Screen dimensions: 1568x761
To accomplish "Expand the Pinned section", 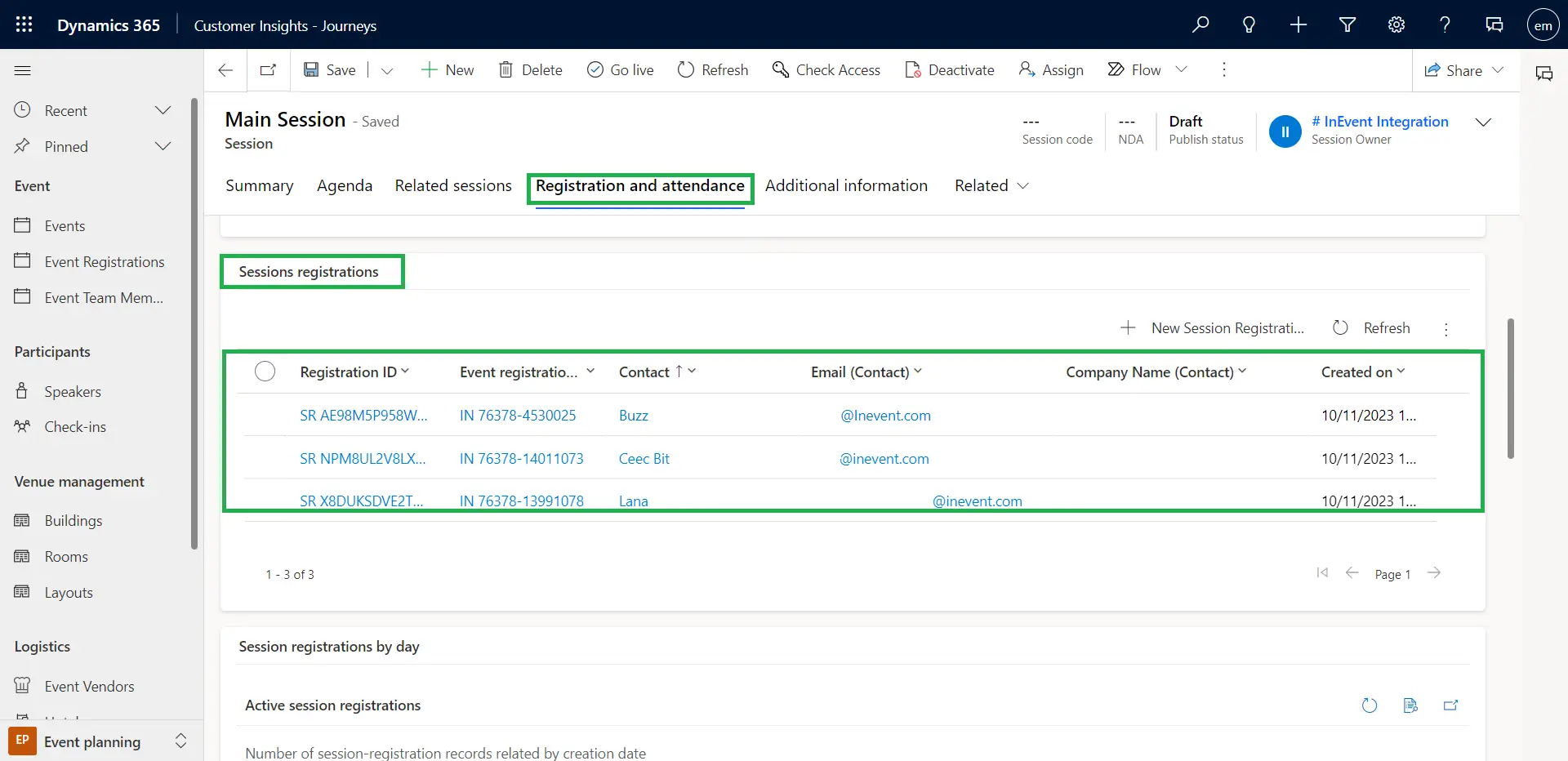I will click(x=163, y=146).
